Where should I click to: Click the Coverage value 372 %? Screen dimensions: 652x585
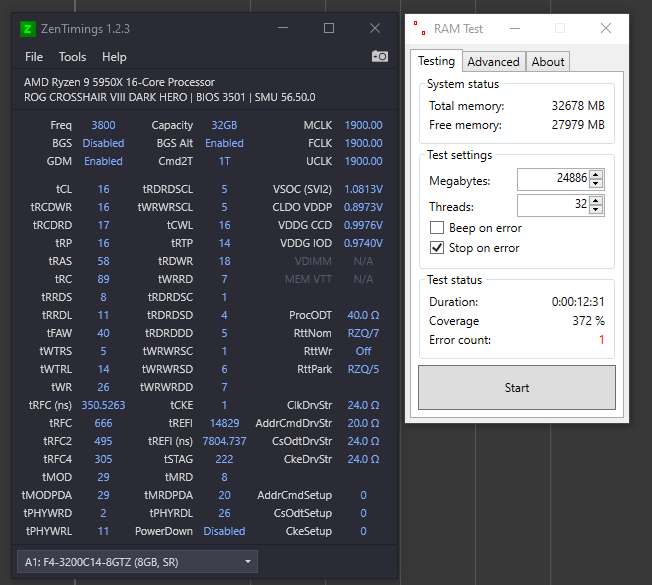(588, 321)
